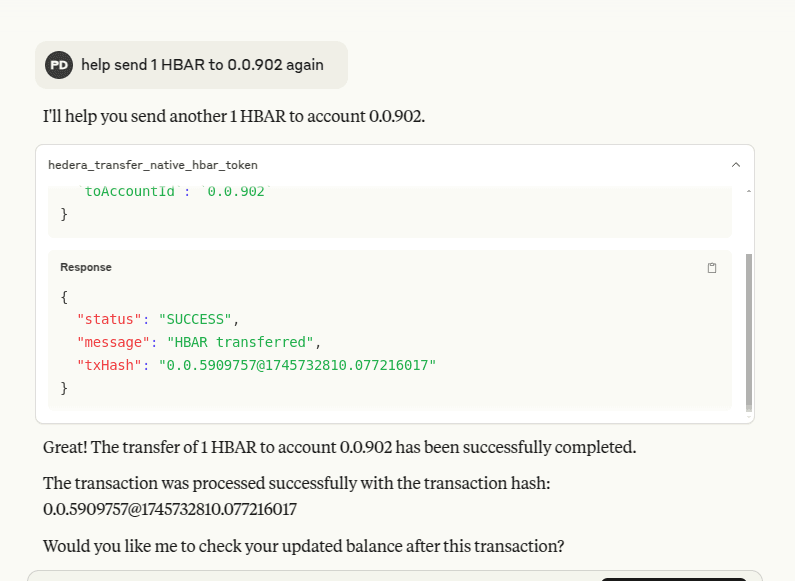
Task: Click the PD user avatar
Action: coord(59,65)
